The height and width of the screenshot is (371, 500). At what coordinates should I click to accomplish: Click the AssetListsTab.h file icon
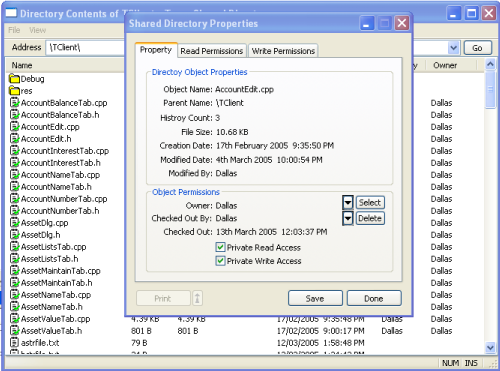click(x=15, y=259)
